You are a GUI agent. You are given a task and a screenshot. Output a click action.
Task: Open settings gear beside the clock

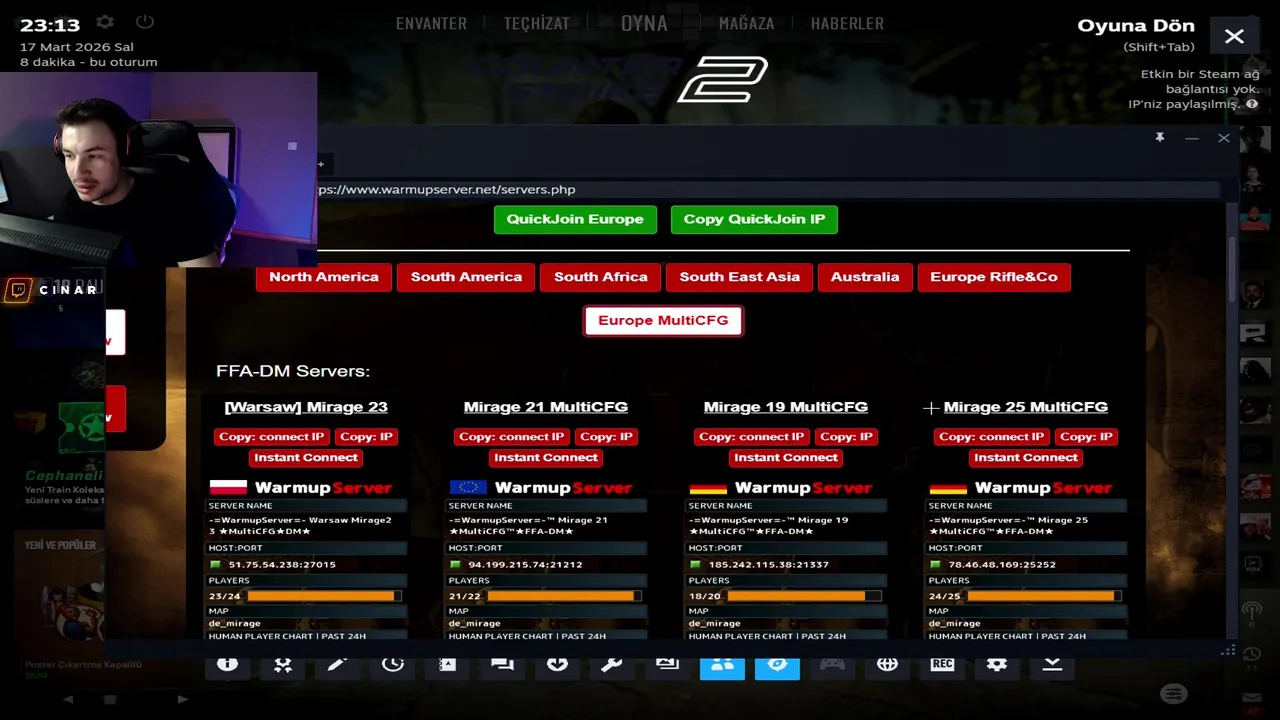point(104,22)
